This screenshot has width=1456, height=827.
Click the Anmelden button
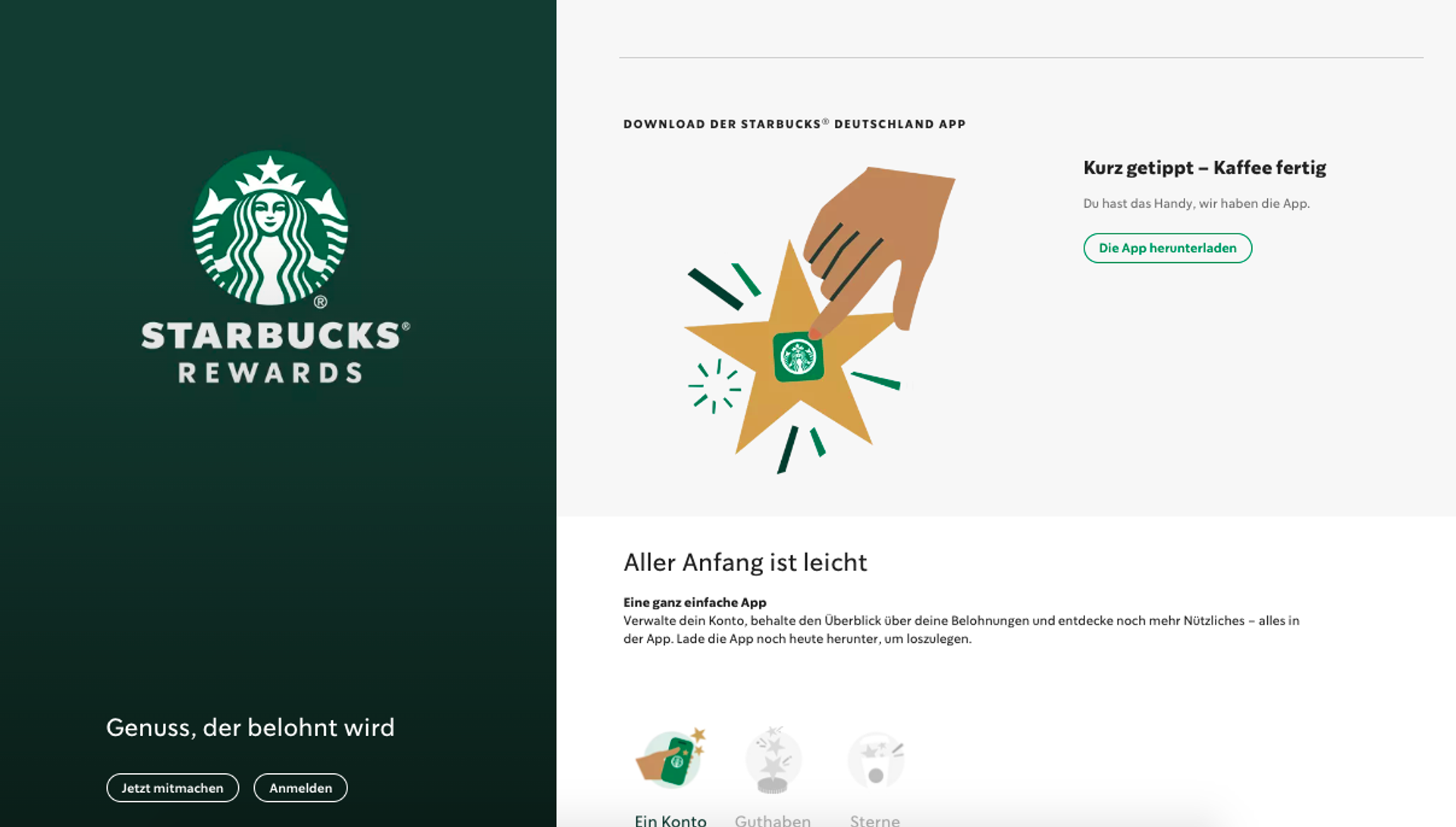300,788
